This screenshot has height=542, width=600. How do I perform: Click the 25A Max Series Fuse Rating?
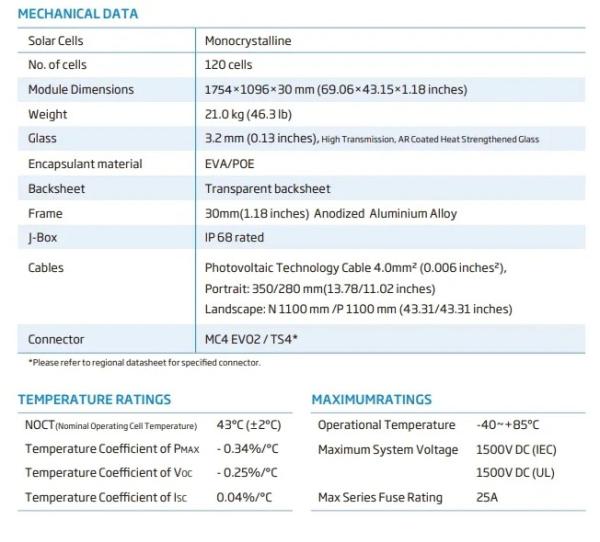484,497
